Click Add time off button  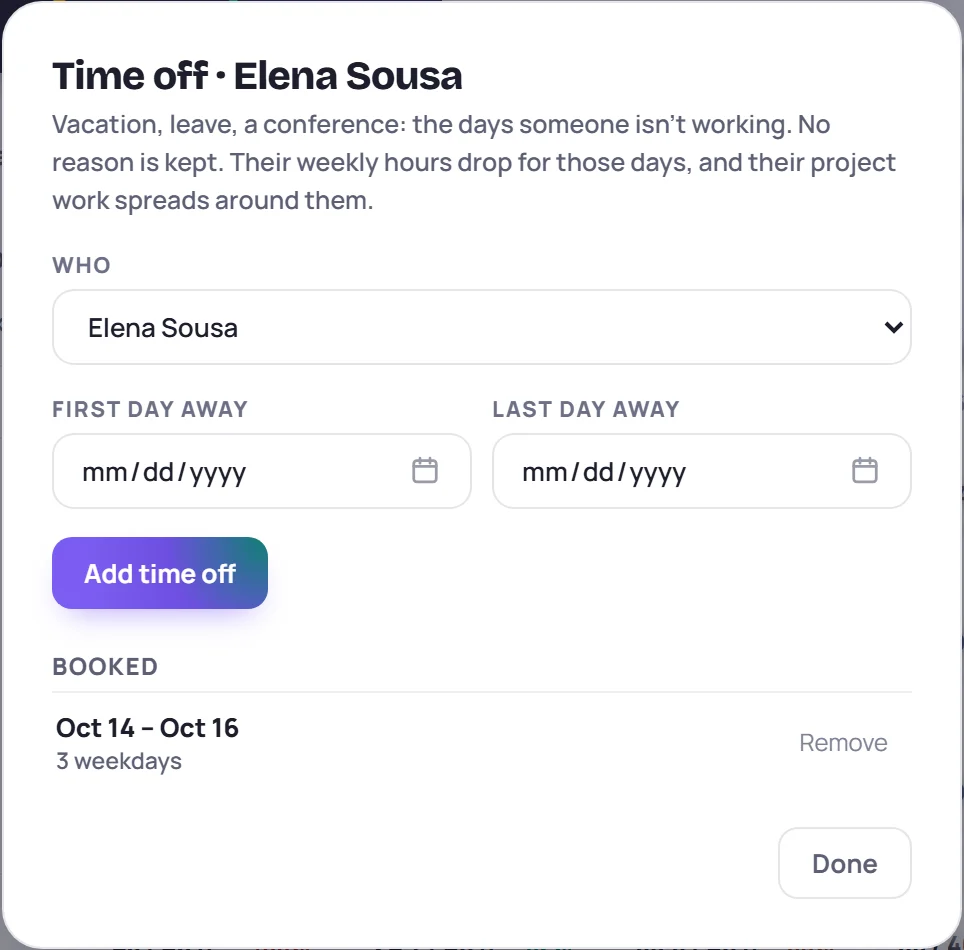160,573
